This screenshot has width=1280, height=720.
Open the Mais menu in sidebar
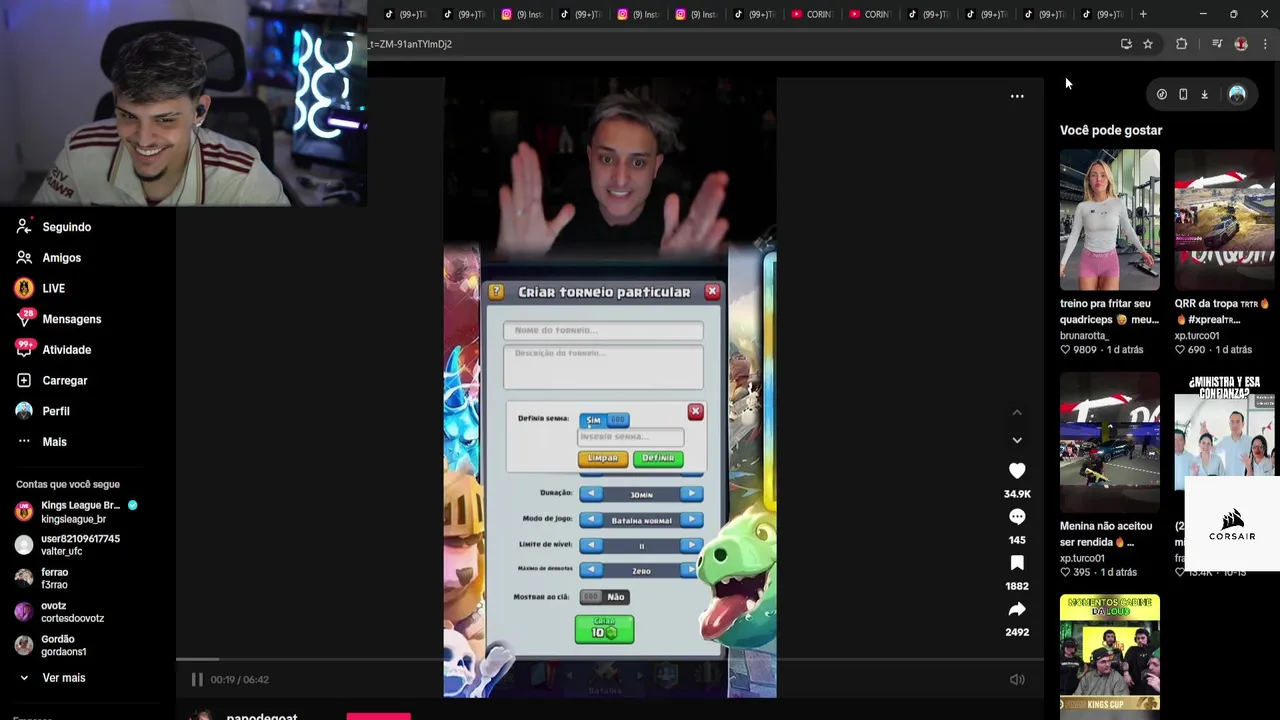click(x=42, y=442)
